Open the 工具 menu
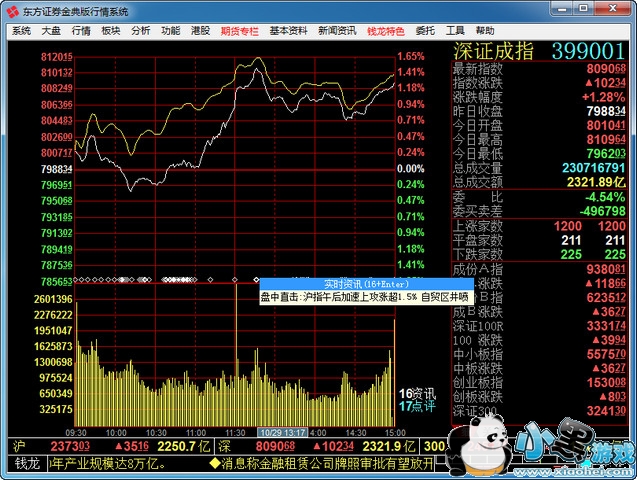 click(x=455, y=31)
